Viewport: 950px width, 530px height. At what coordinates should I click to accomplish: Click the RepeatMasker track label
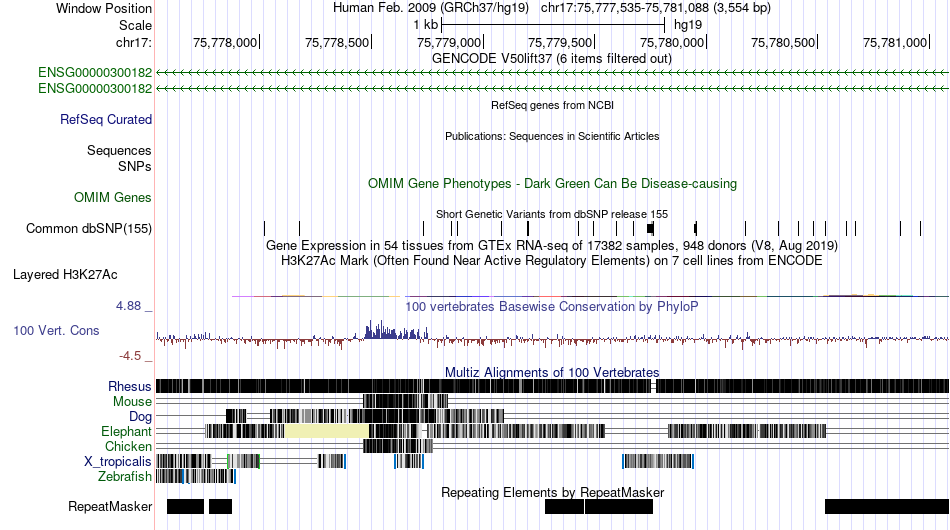[110, 506]
